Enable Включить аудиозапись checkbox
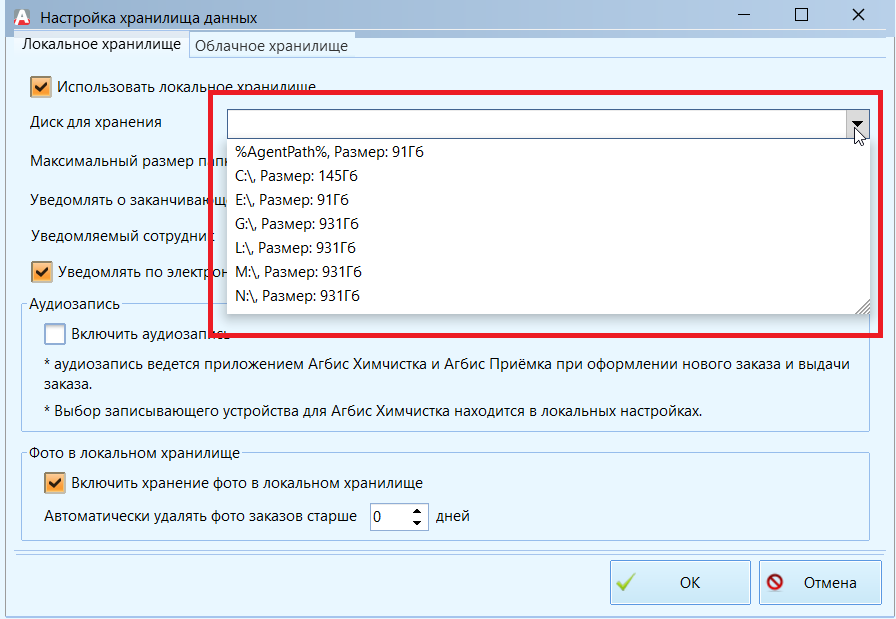 (55, 334)
